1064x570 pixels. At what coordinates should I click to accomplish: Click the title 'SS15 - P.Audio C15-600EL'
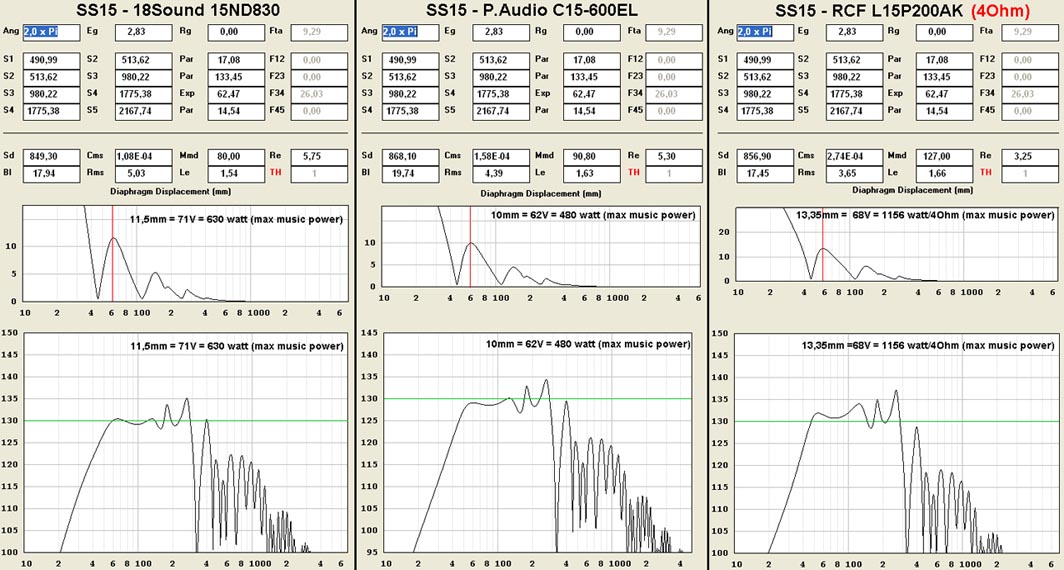(x=532, y=10)
